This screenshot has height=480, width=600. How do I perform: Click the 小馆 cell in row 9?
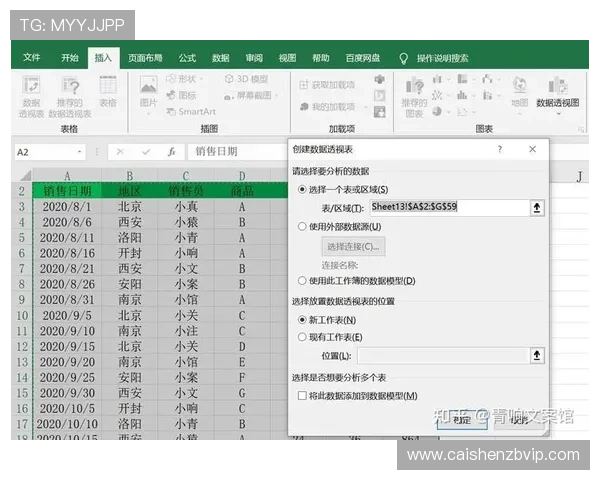[186, 300]
